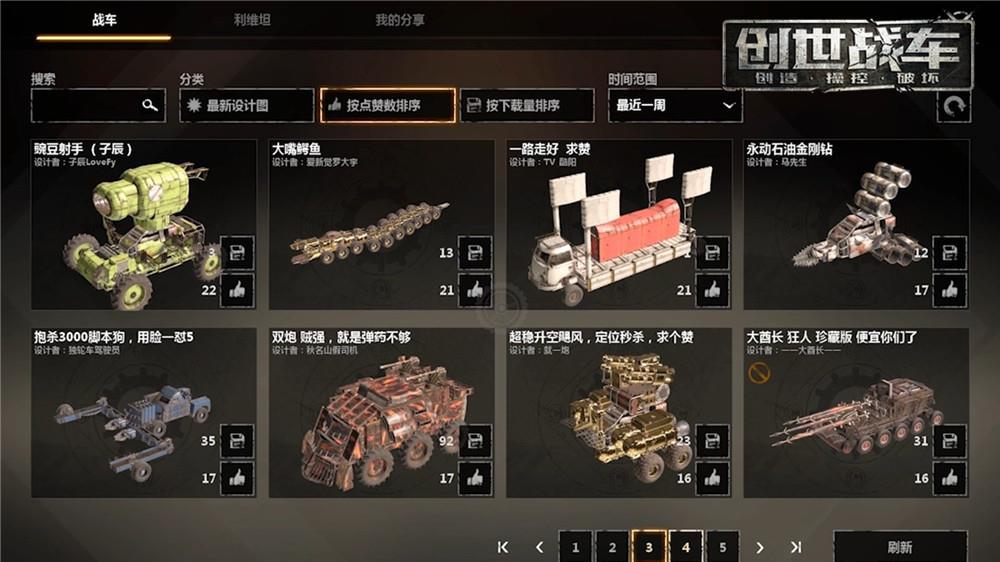Like the 超稳升空飓风 vehicle design
1000x562 pixels.
712,478
